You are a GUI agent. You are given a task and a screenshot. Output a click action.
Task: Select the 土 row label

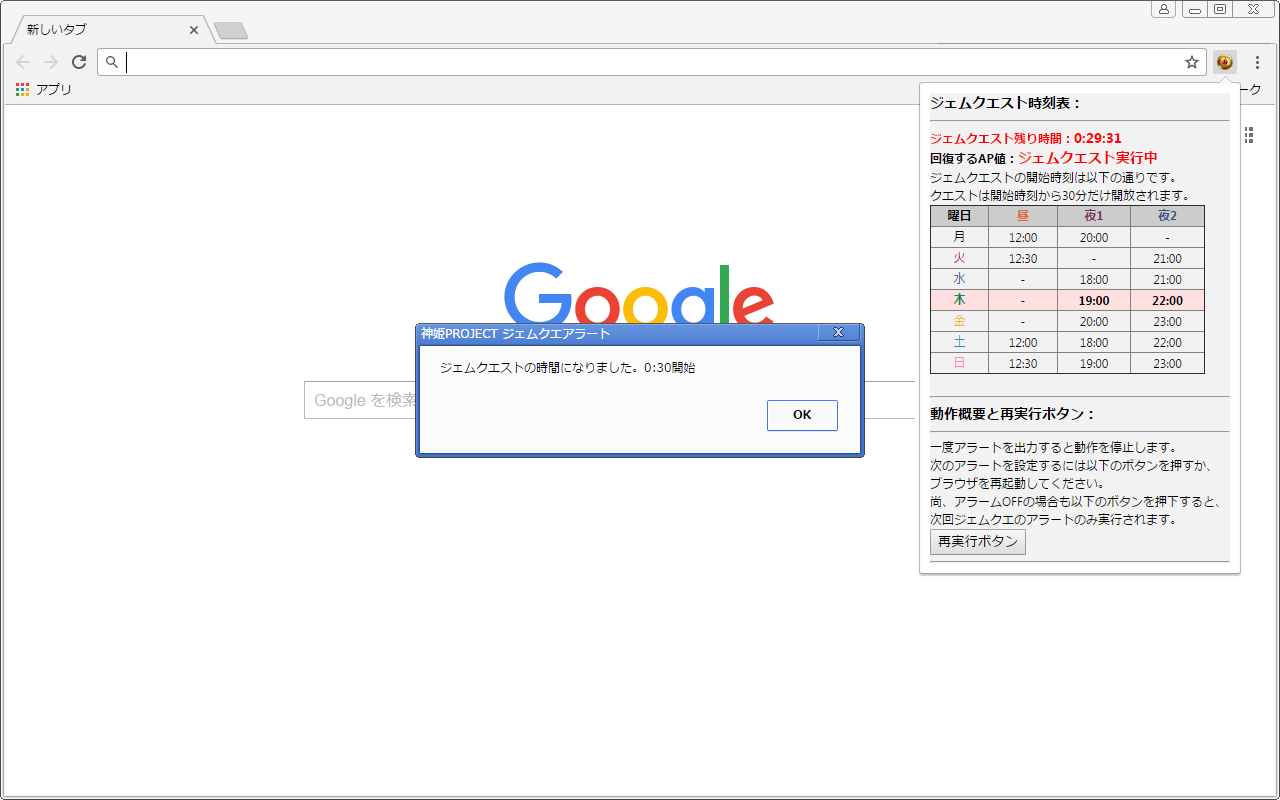959,342
